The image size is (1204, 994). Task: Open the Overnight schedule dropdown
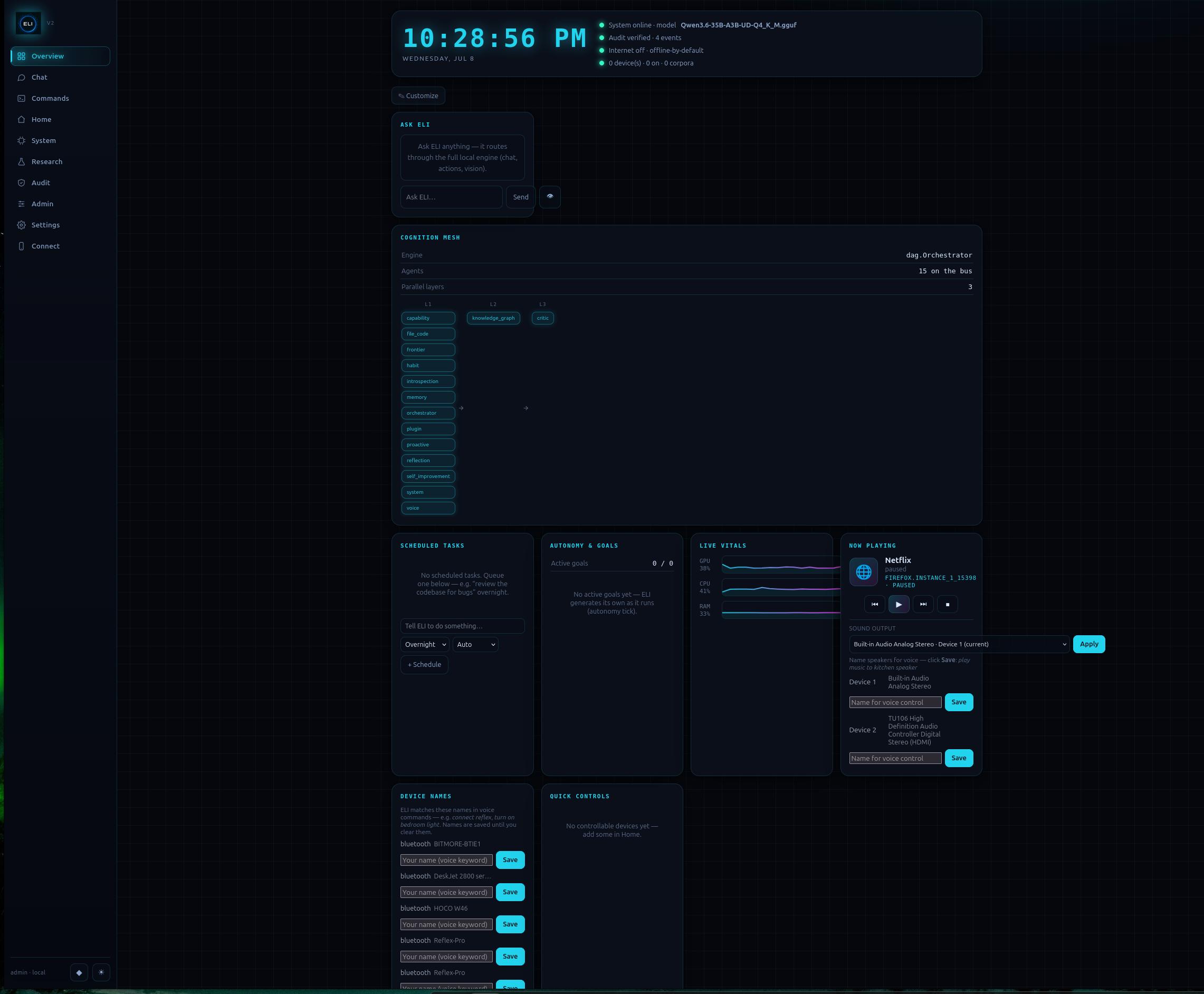[x=425, y=645]
